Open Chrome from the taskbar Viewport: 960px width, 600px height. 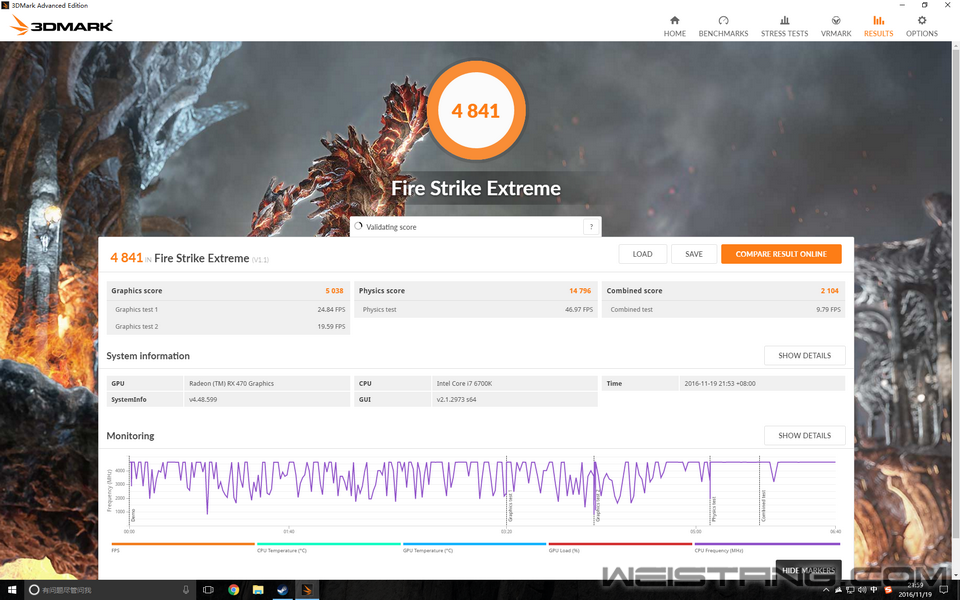[233, 590]
